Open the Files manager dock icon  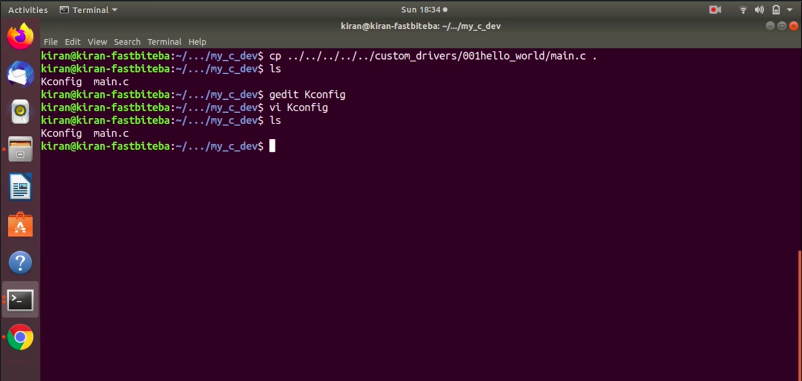point(20,149)
